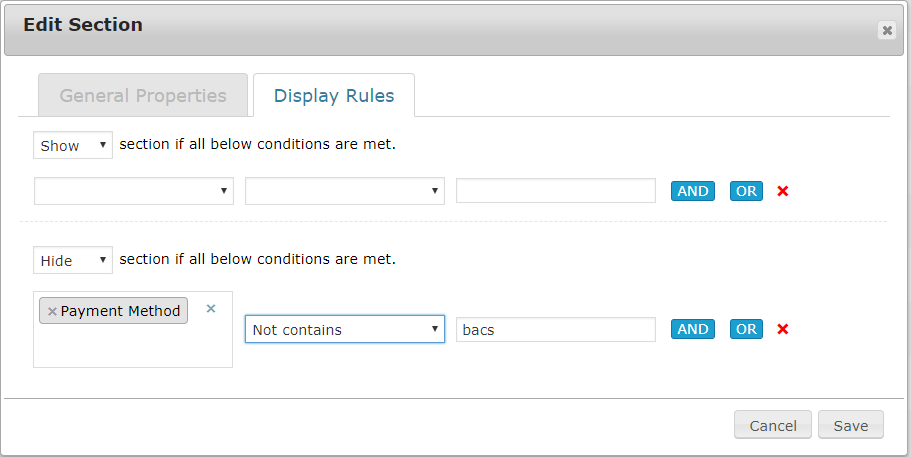Image resolution: width=911 pixels, height=457 pixels.
Task: Open the Not contains operator dropdown
Action: (345, 329)
